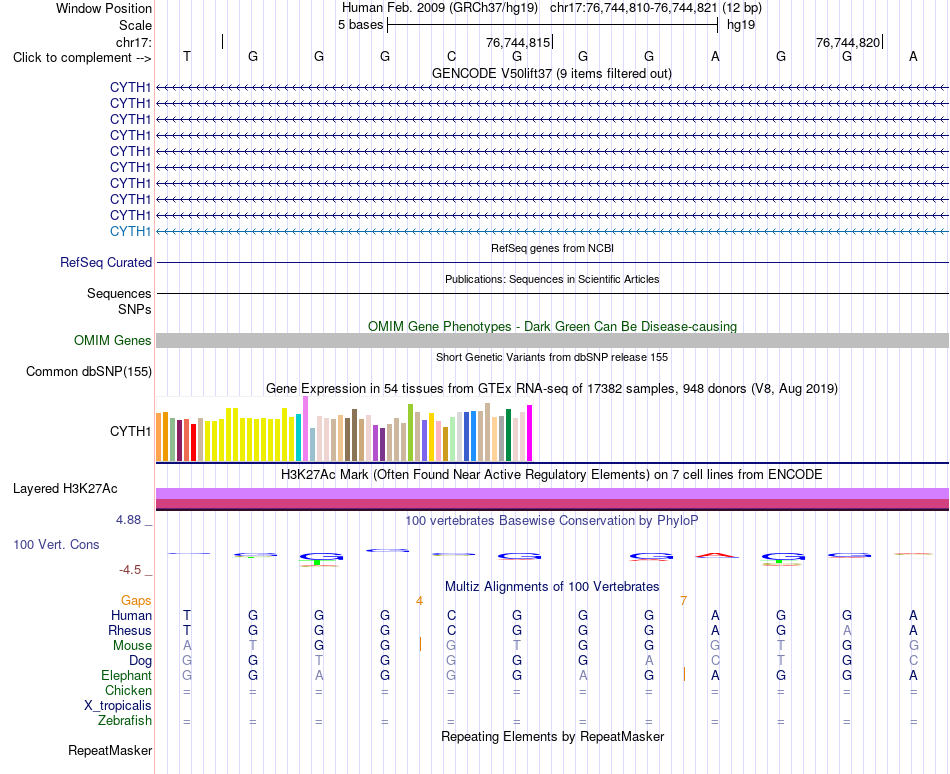Screen dimensions: 950x774
Task: Click the Zebrafish species label
Action: tap(125, 721)
